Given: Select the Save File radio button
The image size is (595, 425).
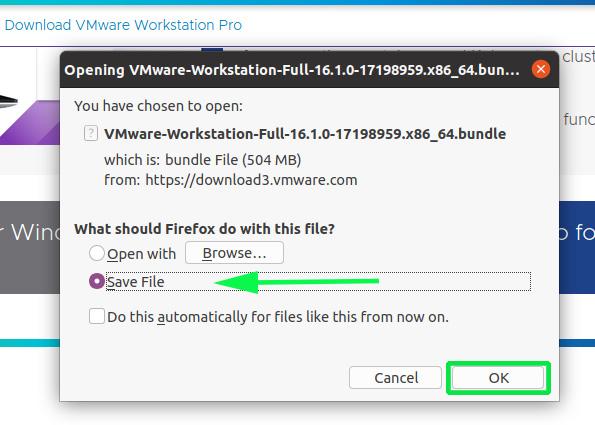Looking at the screenshot, I should pos(97,281).
